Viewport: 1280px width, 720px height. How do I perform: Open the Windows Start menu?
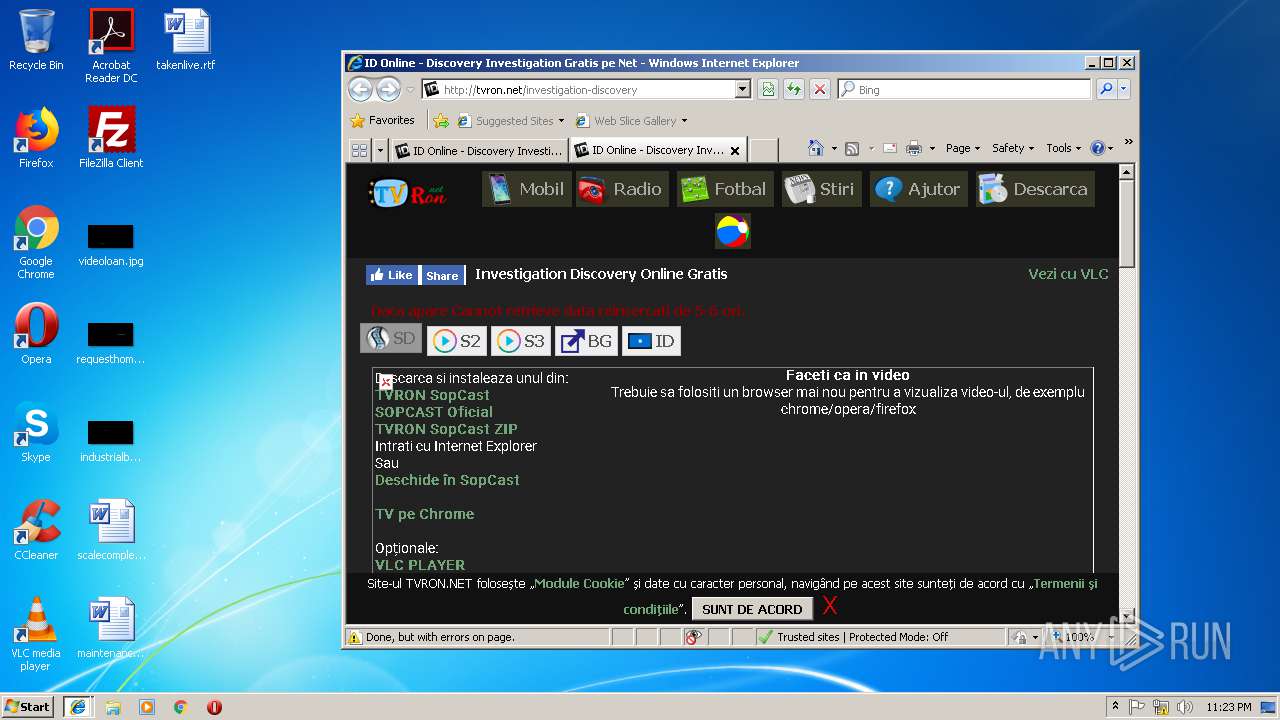pos(29,707)
